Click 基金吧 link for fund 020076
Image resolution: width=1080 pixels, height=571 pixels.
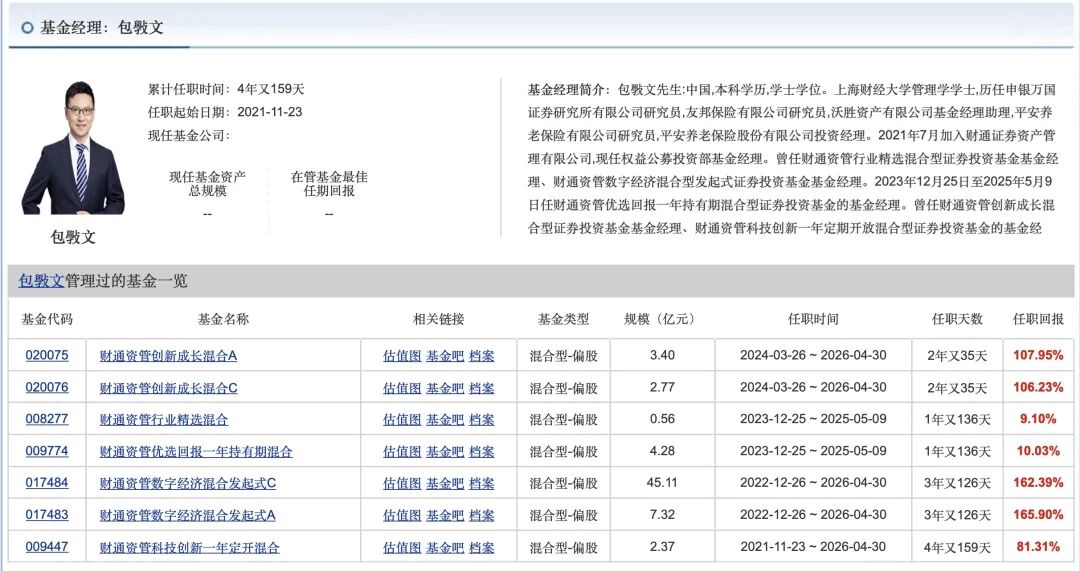coord(445,388)
